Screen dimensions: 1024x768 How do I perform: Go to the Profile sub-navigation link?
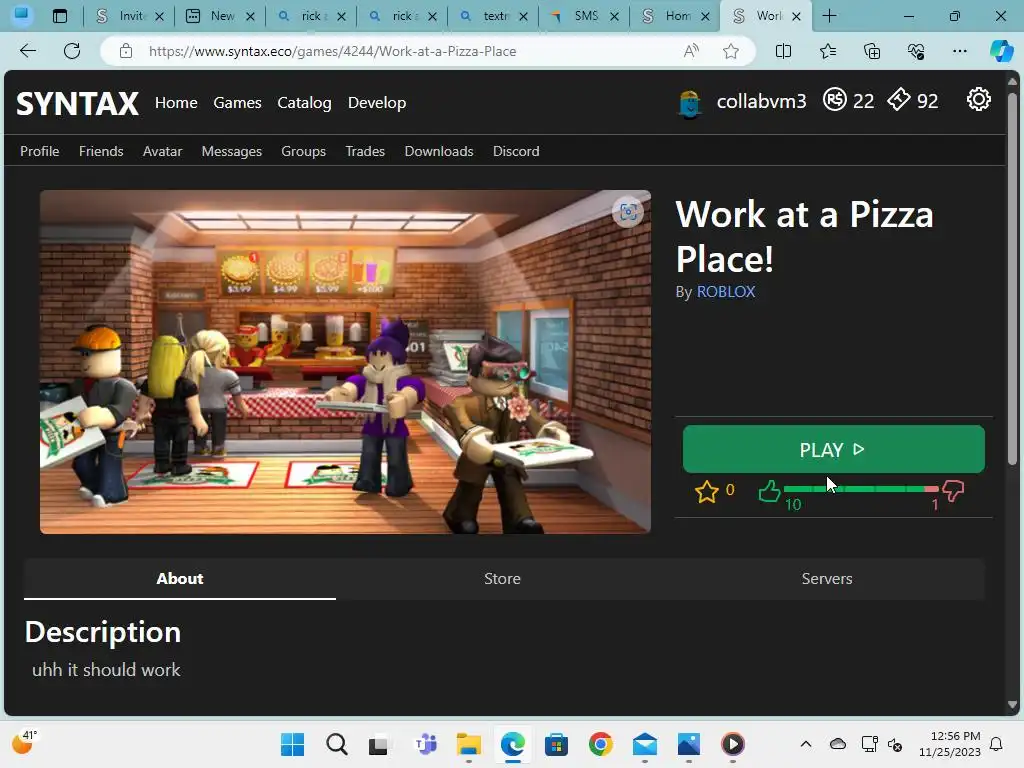point(39,151)
